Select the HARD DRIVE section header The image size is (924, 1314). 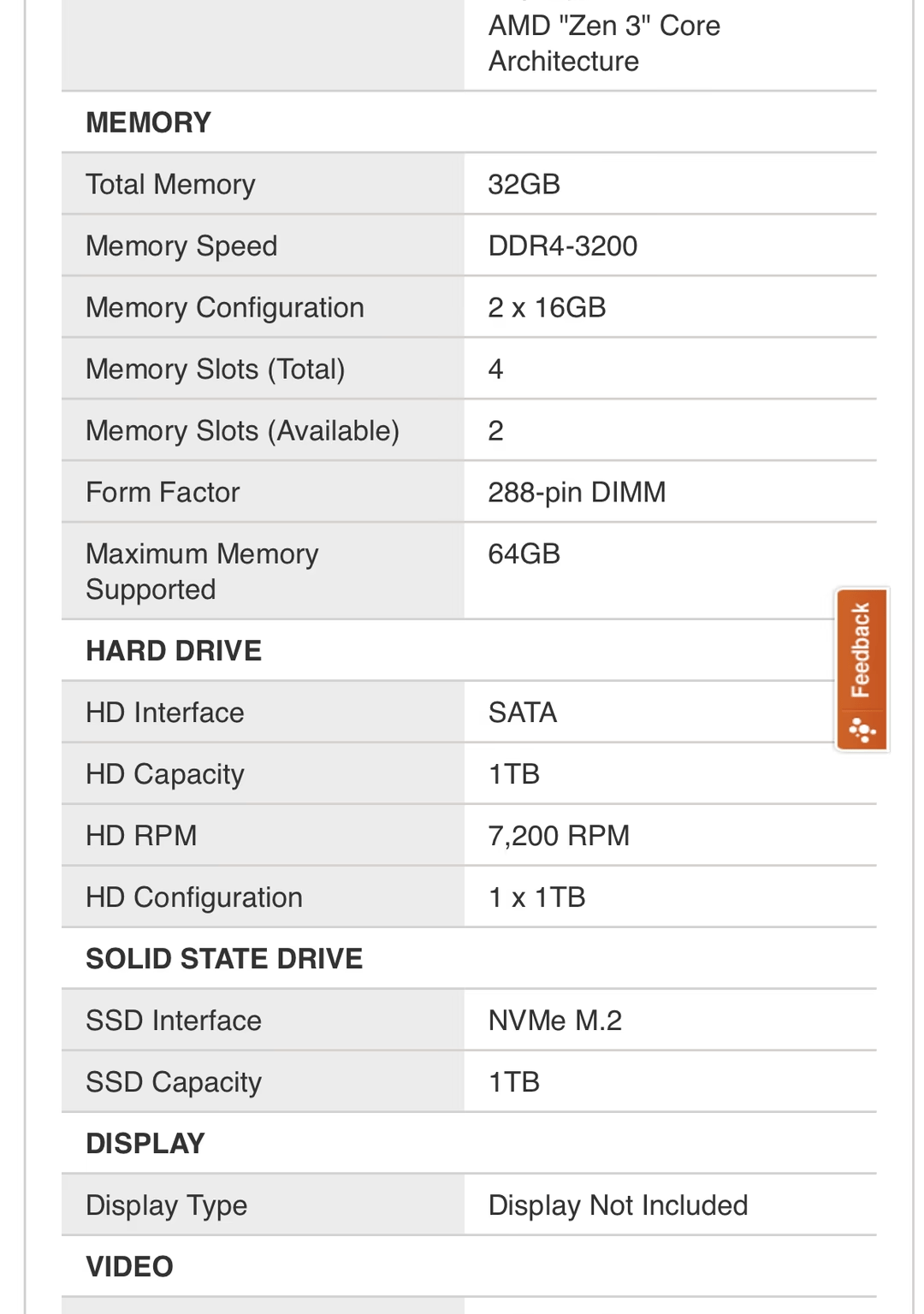(x=174, y=650)
